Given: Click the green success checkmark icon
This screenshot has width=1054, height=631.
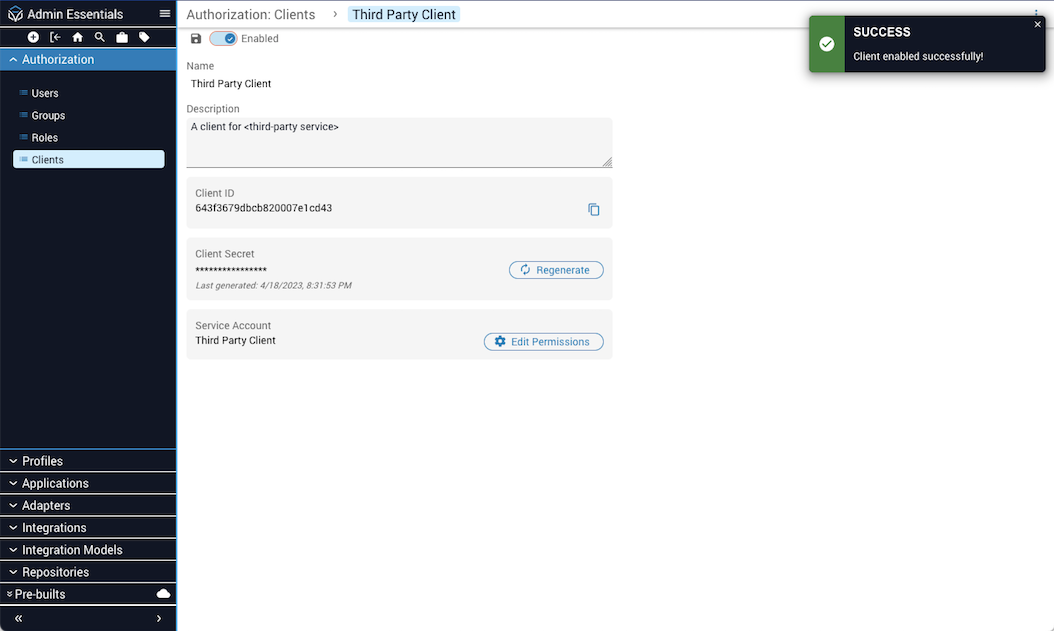Looking at the screenshot, I should 827,44.
